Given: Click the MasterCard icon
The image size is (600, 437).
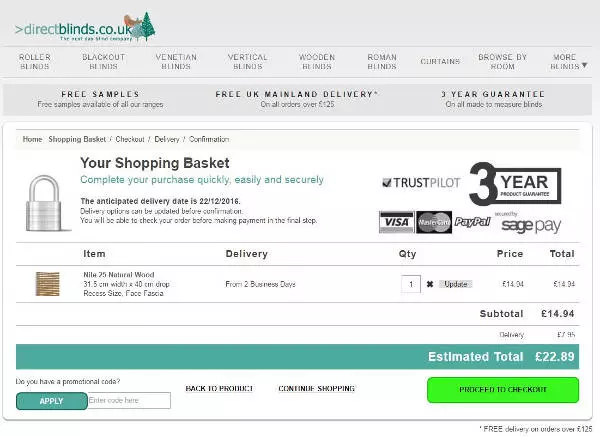Looking at the screenshot, I should [x=433, y=221].
